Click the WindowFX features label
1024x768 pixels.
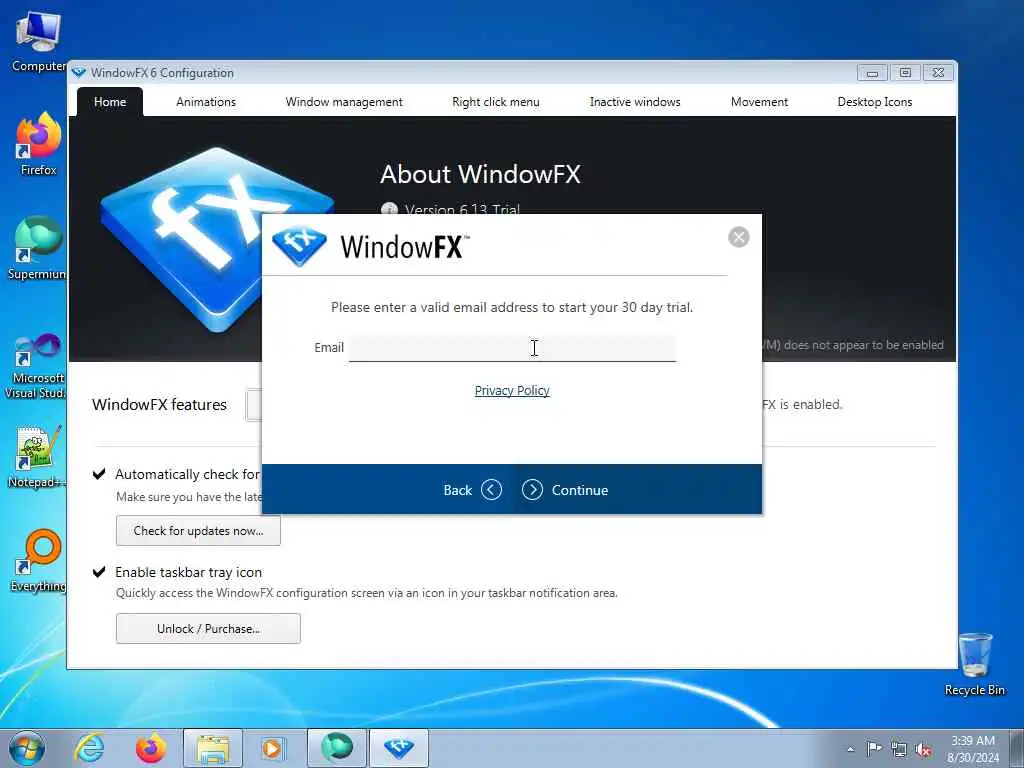(x=159, y=405)
